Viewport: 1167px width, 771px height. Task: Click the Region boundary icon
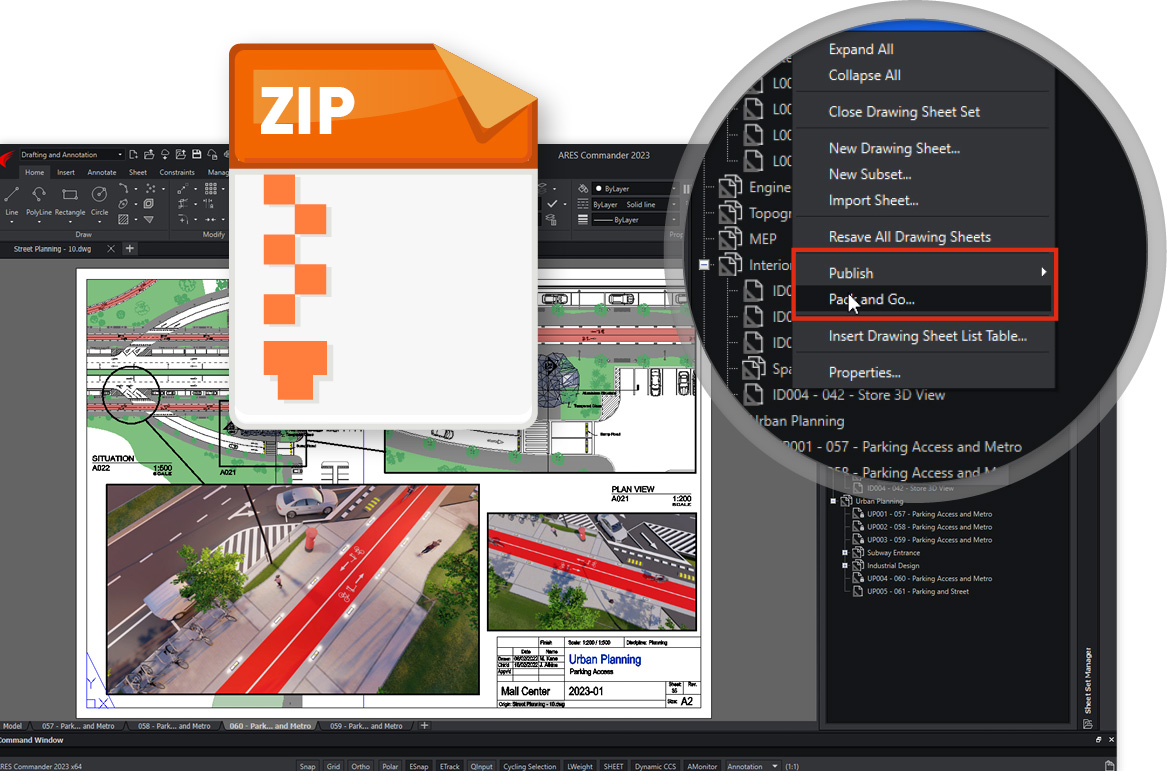pos(149,204)
